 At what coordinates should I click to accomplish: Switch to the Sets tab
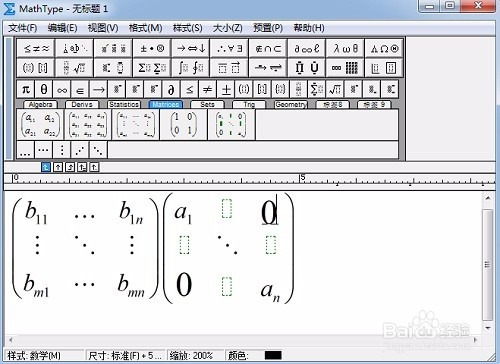click(207, 105)
